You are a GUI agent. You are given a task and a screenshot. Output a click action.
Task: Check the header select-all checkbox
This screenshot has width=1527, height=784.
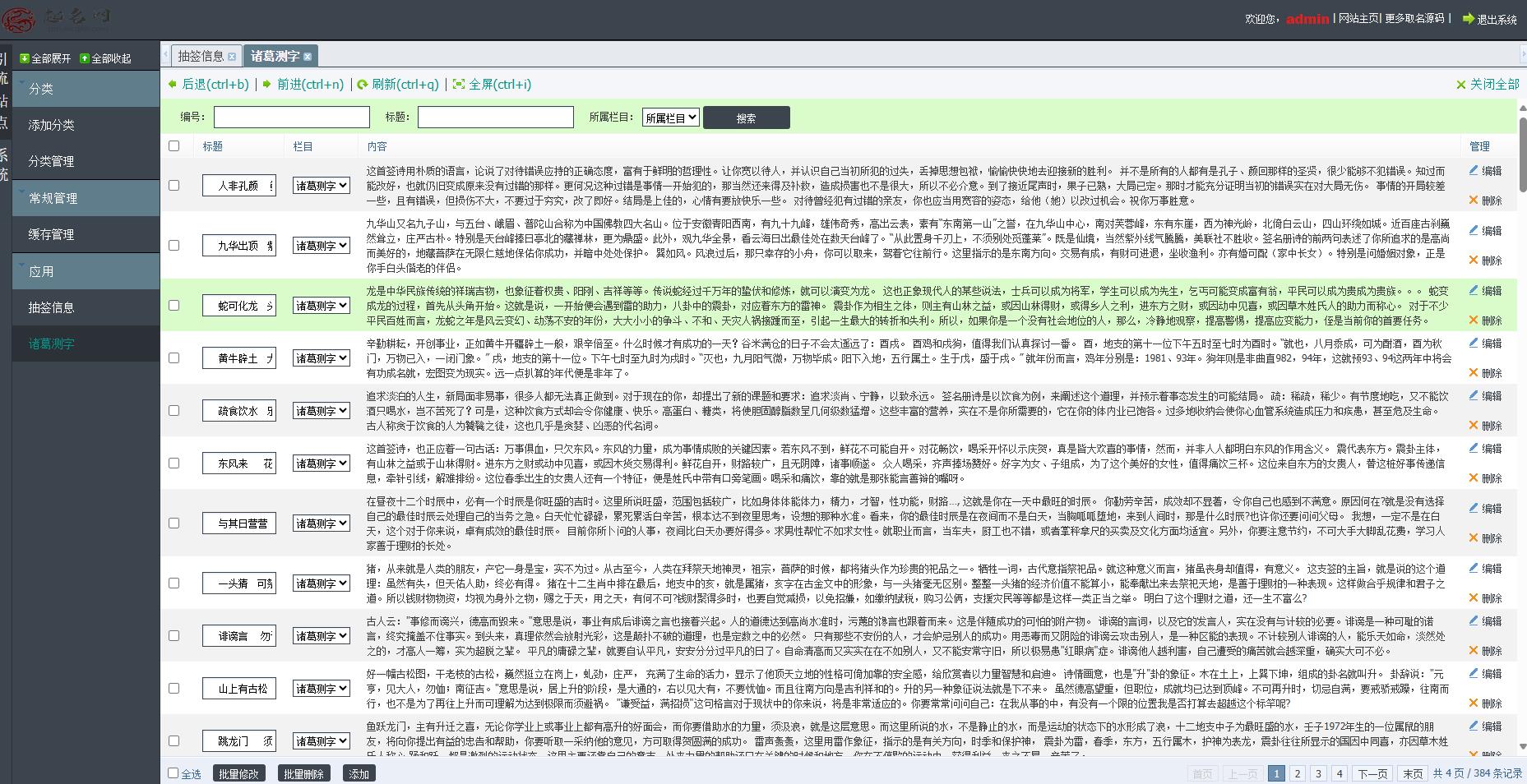click(x=174, y=145)
